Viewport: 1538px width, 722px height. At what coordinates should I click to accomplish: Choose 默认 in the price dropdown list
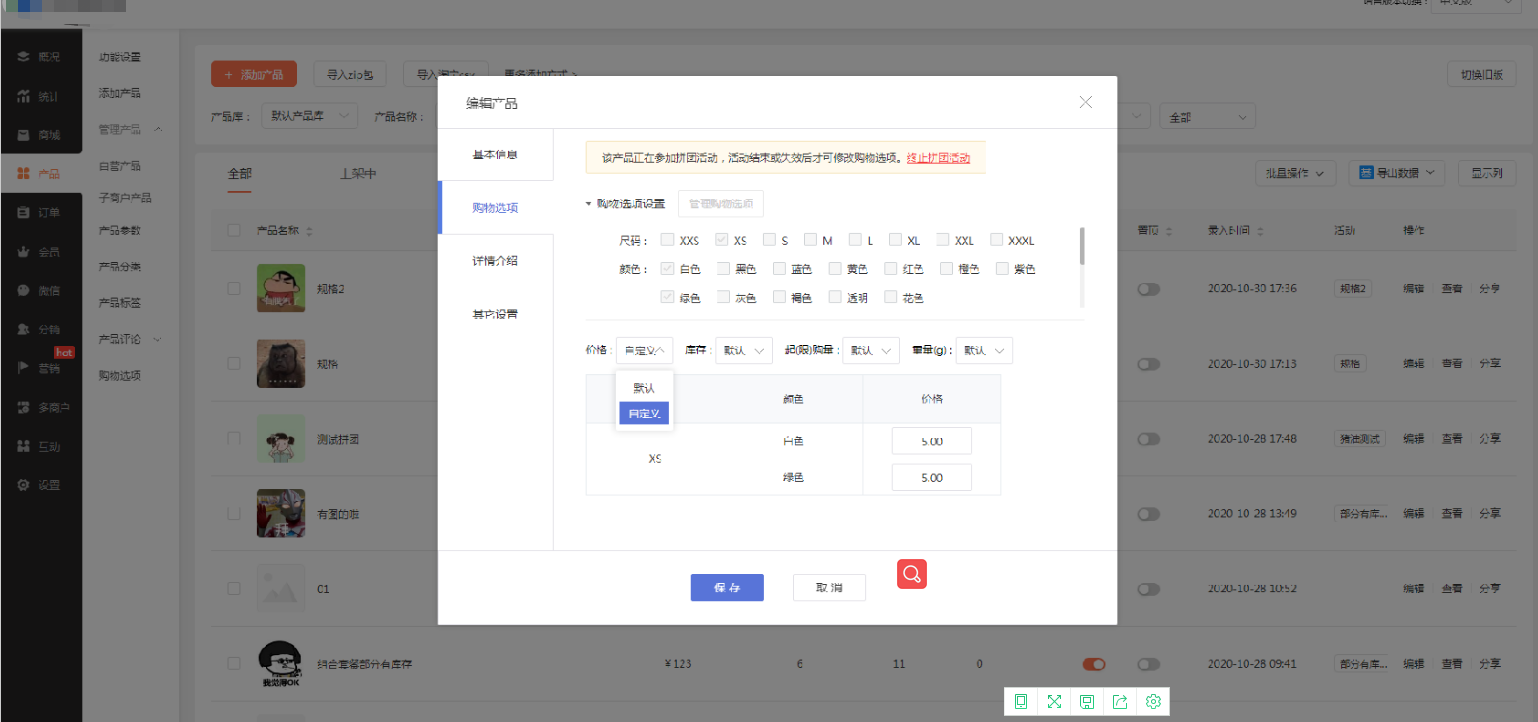[x=644, y=388]
